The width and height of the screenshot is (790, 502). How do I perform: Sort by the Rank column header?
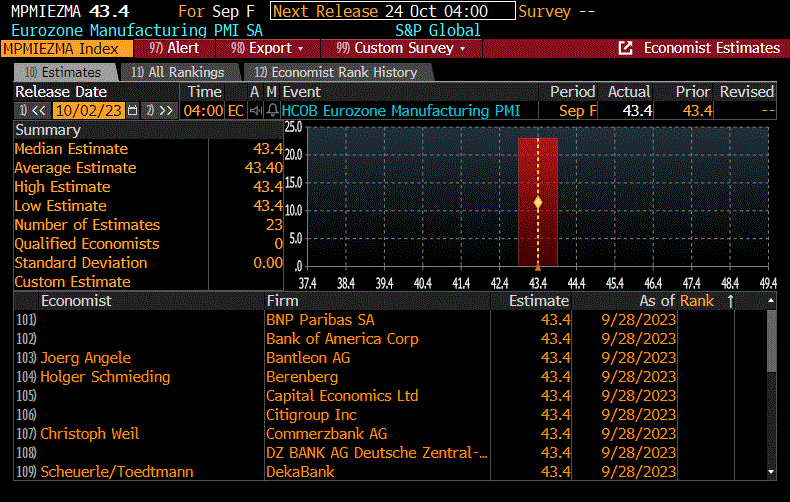tap(697, 301)
